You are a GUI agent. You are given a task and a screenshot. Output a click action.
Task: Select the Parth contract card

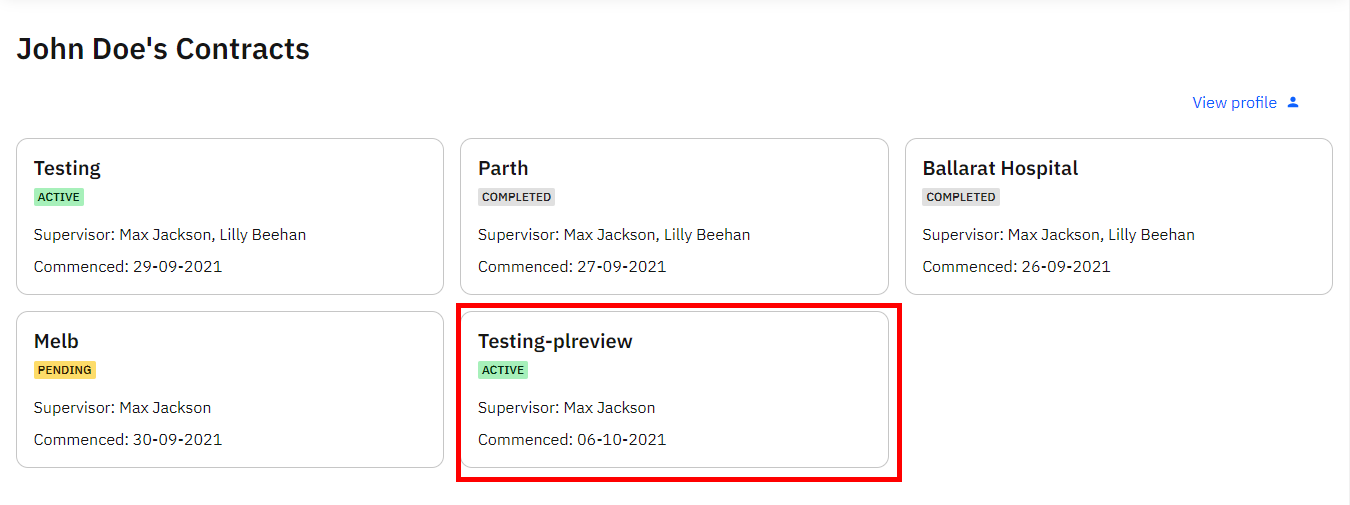(x=674, y=216)
